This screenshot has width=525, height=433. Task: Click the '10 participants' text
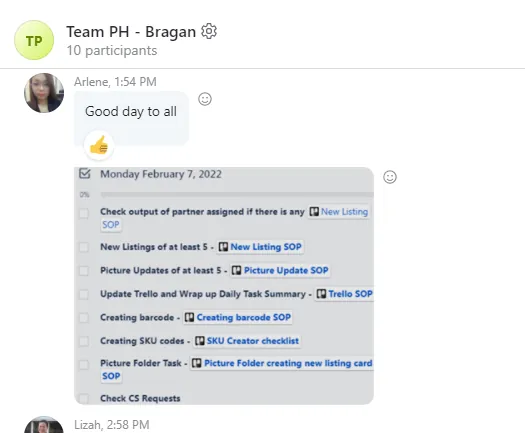tap(112, 51)
